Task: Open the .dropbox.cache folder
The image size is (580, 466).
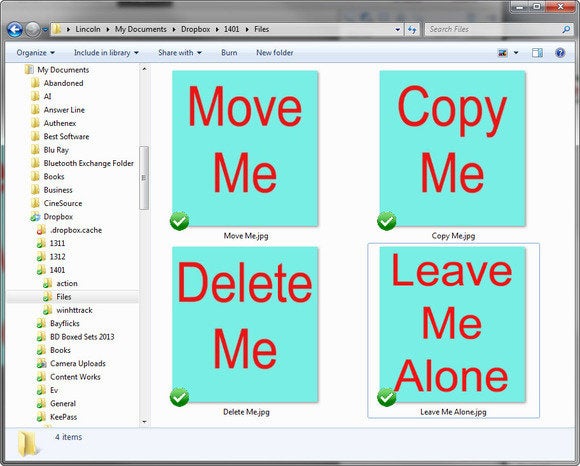Action: (75, 230)
